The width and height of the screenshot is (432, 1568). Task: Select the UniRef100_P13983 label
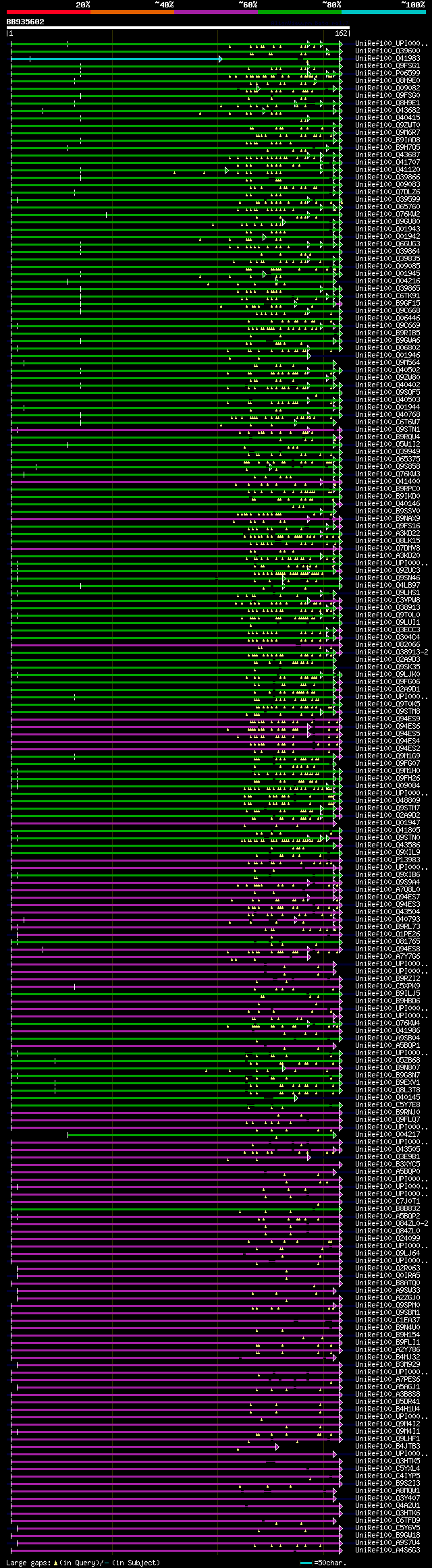pyautogui.click(x=387, y=860)
